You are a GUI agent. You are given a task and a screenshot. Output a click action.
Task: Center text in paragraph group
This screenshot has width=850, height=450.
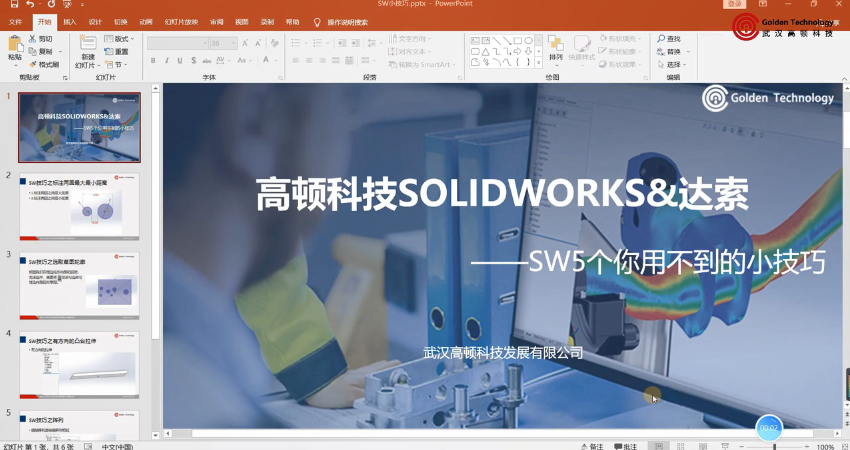pyautogui.click(x=309, y=60)
